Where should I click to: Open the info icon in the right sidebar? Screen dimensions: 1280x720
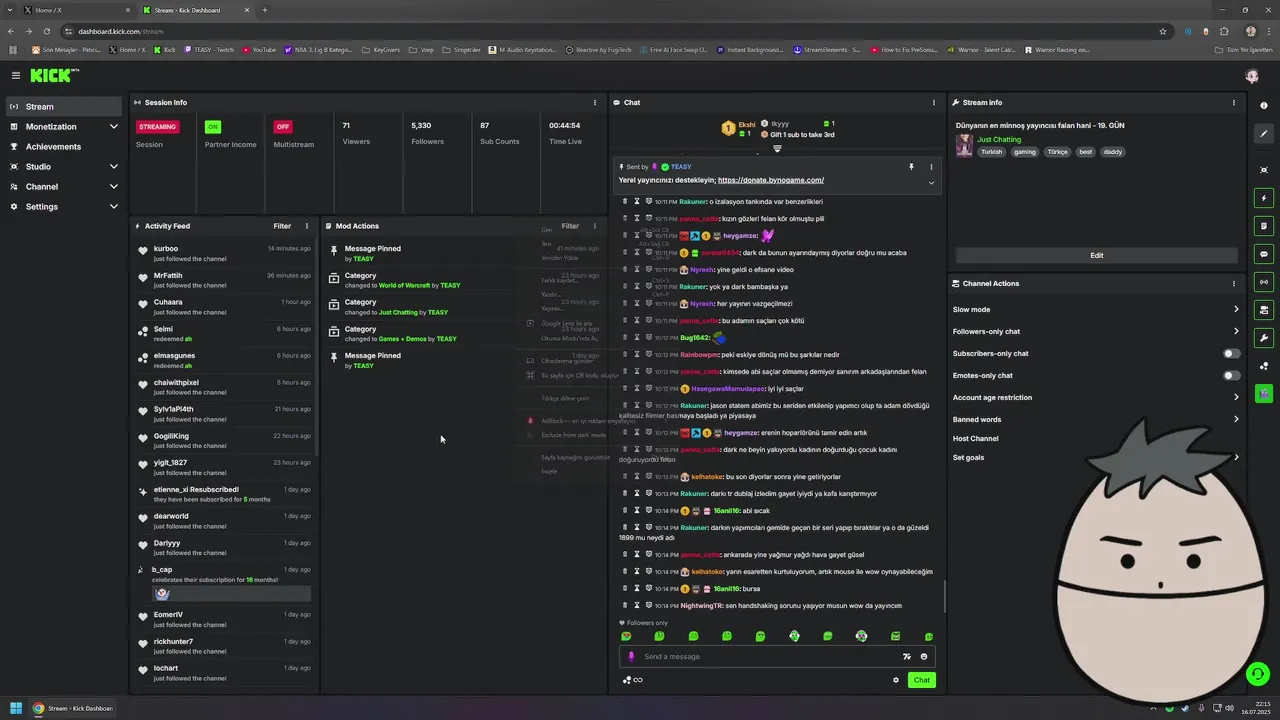(1264, 106)
